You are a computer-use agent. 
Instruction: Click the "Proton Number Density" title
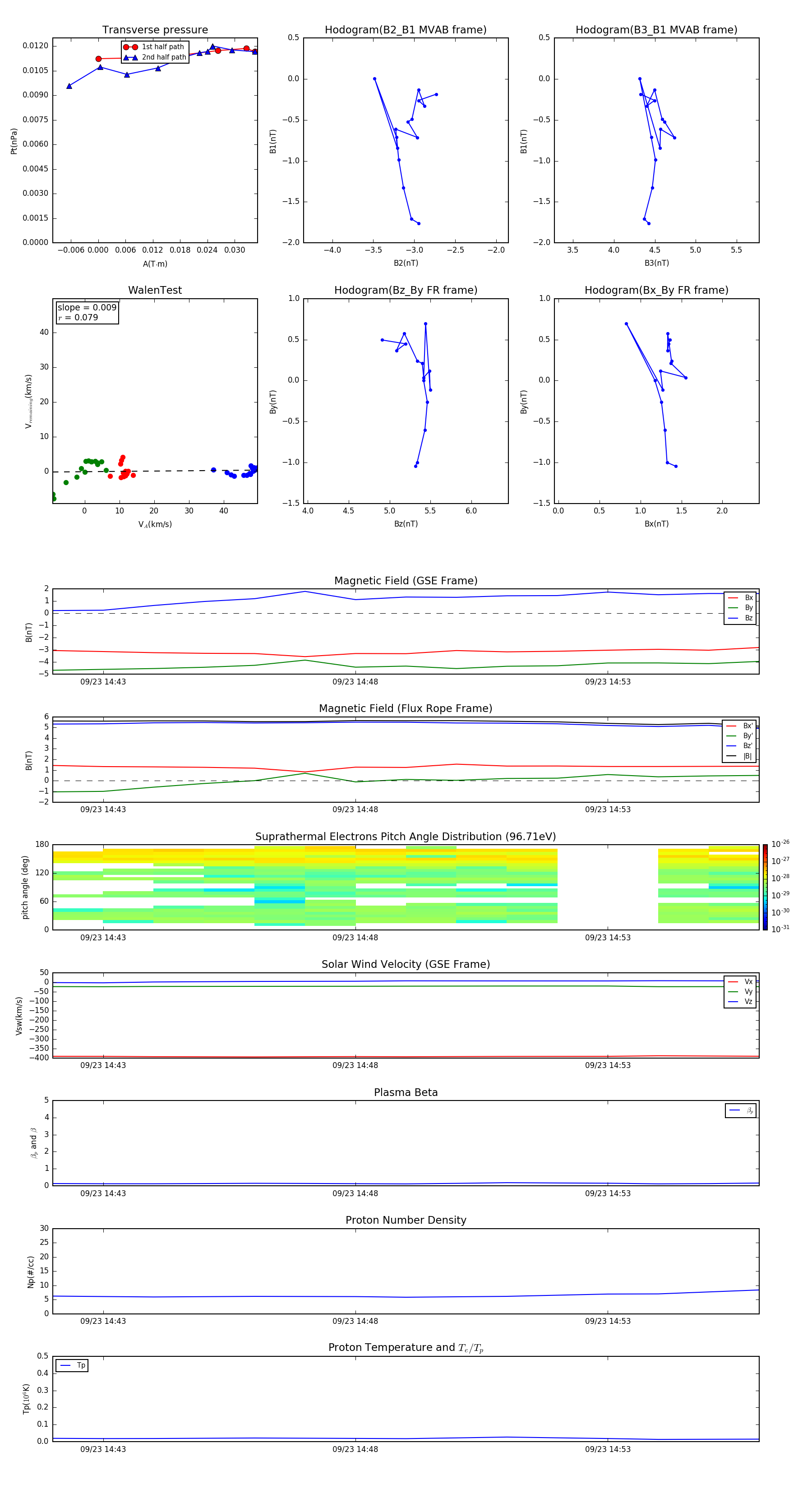(x=406, y=1220)
